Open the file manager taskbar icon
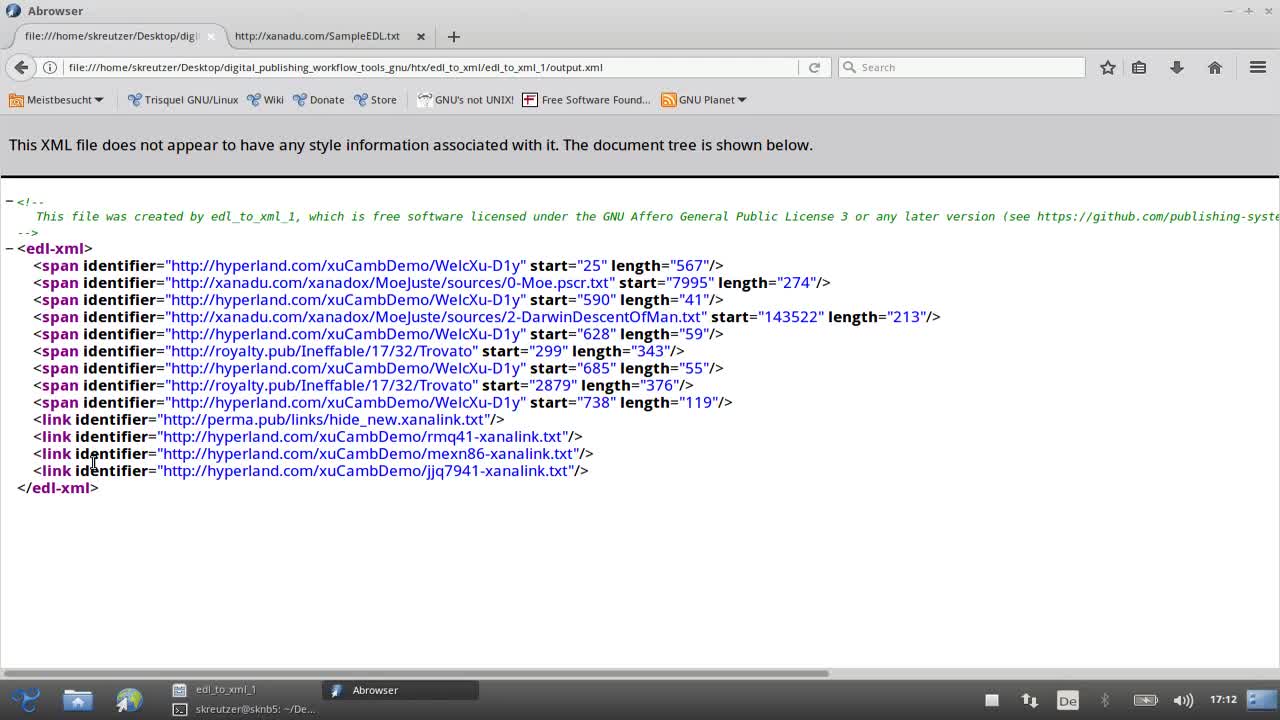 click(77, 700)
